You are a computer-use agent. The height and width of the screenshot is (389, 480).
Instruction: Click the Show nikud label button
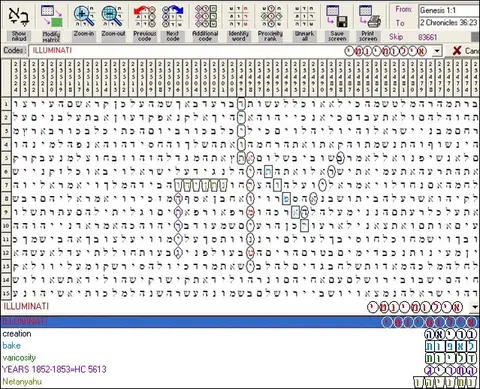(19, 36)
